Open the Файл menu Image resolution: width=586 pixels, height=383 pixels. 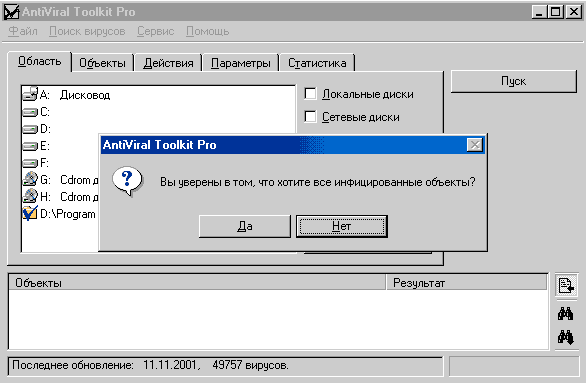coord(23,31)
